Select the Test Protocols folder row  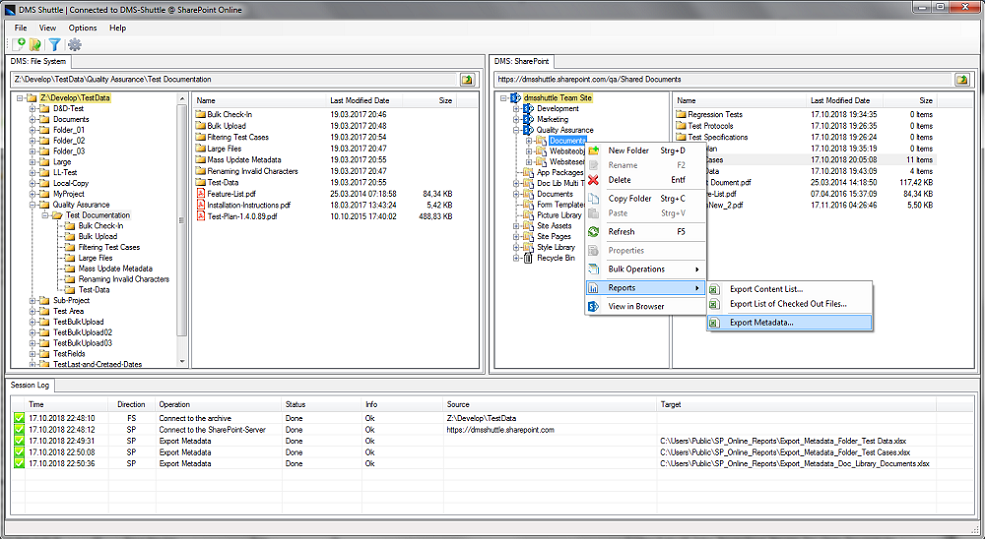tap(806, 126)
